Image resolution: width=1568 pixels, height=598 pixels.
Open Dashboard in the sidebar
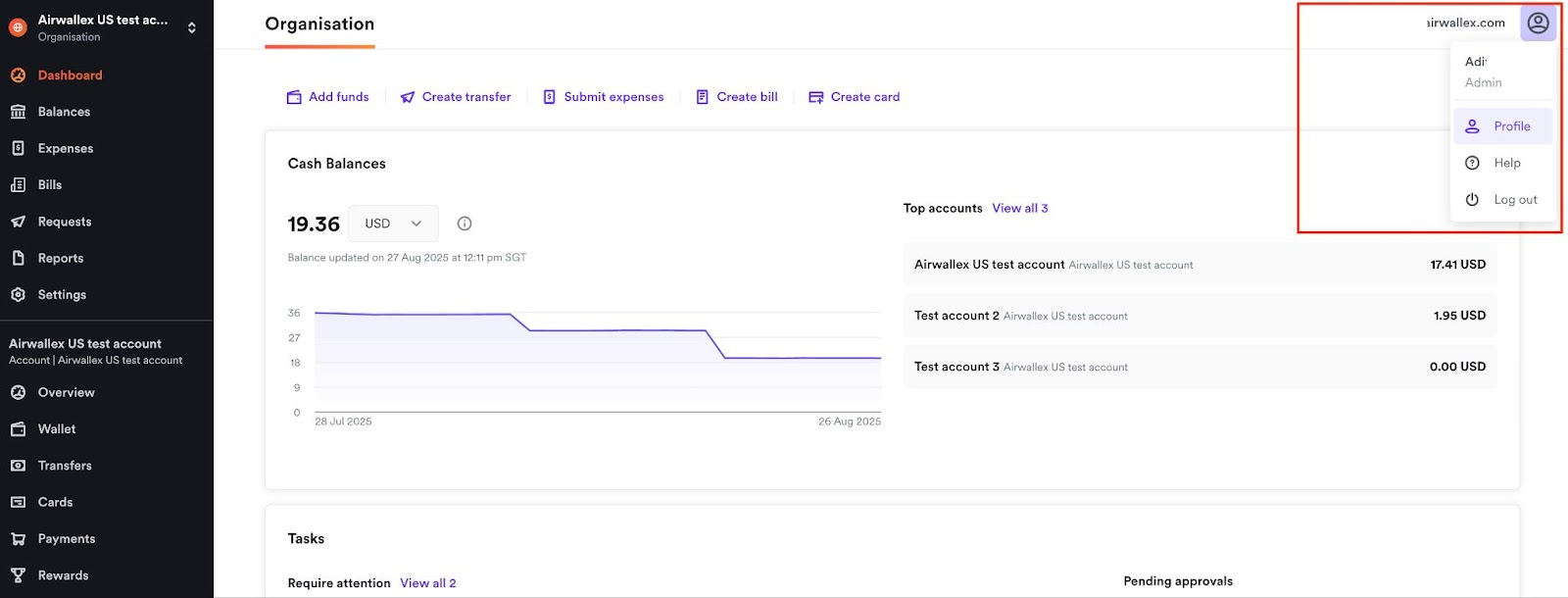[70, 75]
